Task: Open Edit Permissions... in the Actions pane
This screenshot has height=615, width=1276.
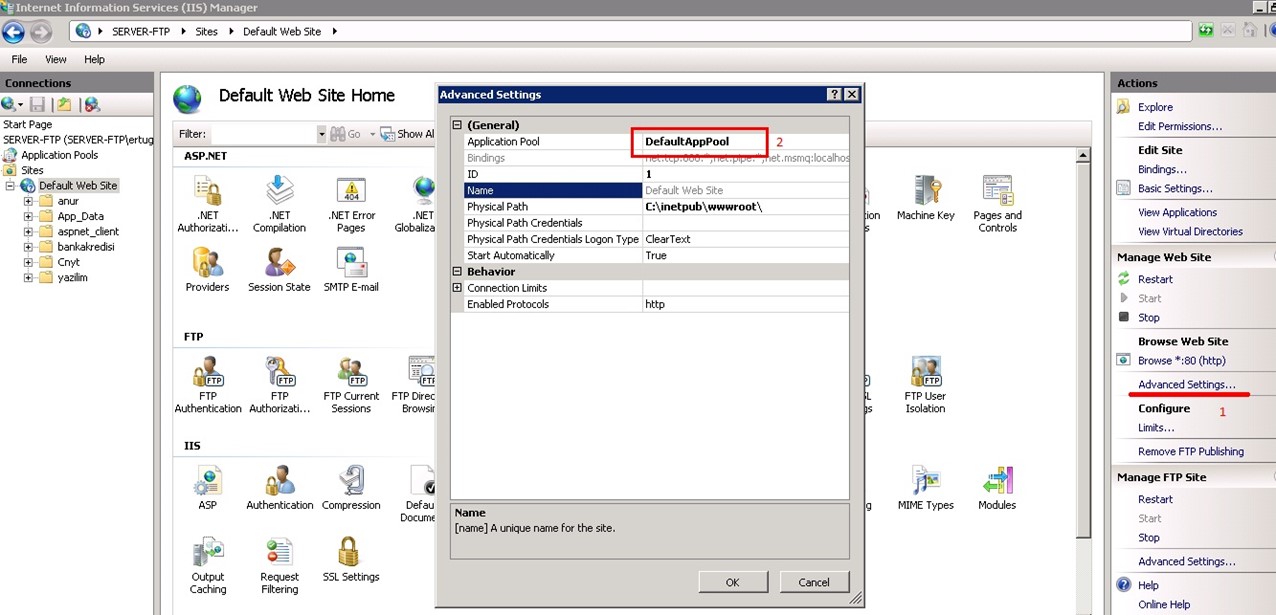Action: [x=1180, y=126]
